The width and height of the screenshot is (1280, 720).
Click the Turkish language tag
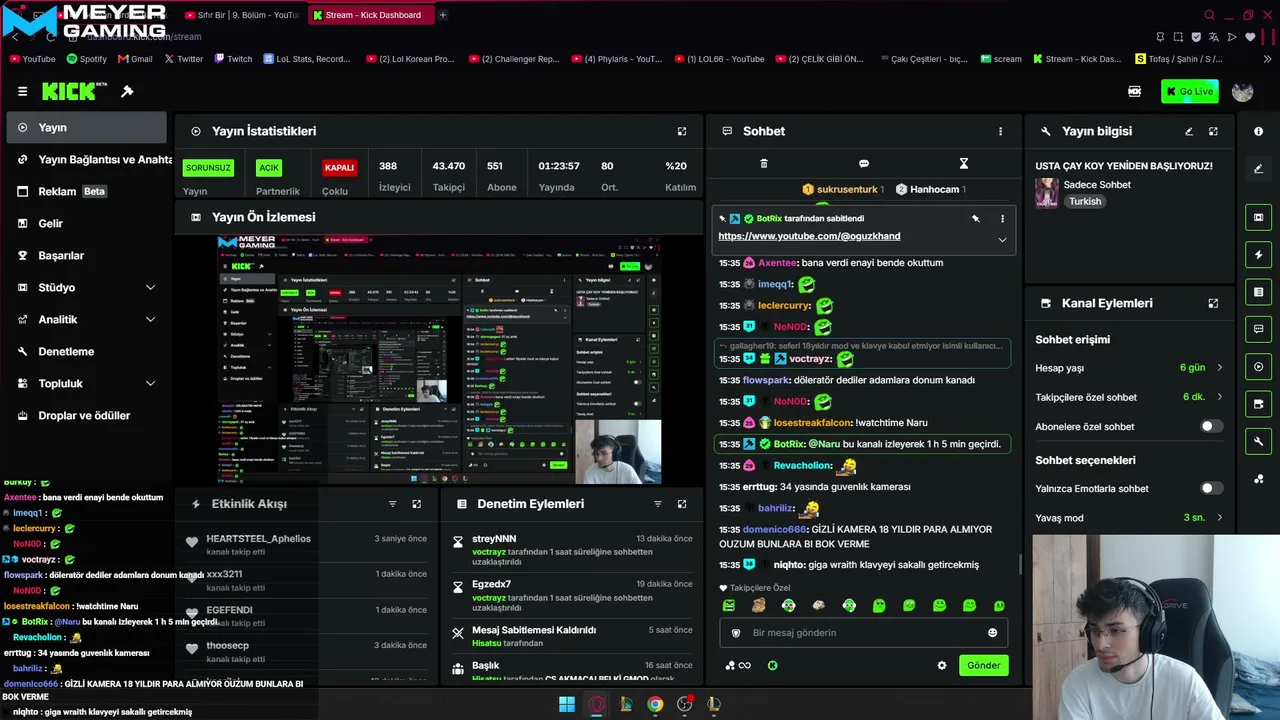pyautogui.click(x=1085, y=201)
